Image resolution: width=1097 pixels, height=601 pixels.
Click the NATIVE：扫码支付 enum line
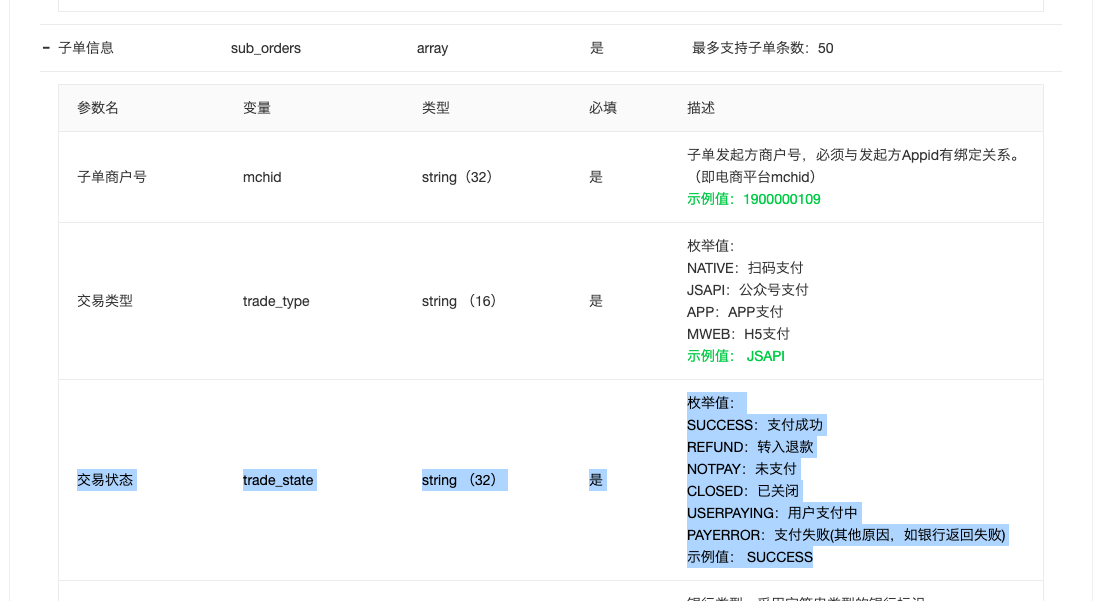(745, 268)
